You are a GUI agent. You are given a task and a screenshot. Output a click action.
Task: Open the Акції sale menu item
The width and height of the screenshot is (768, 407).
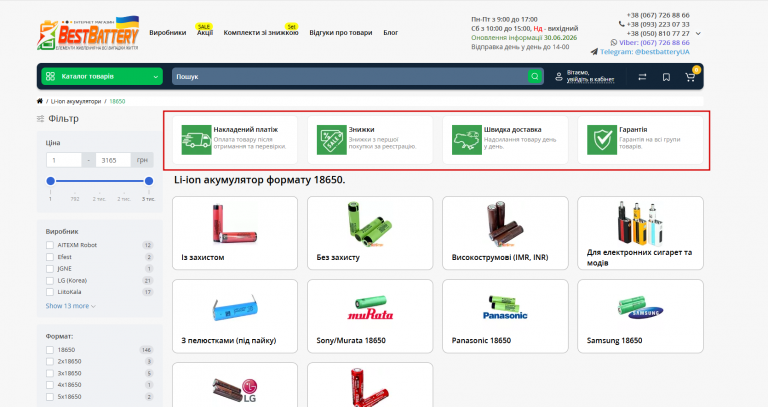[x=205, y=32]
